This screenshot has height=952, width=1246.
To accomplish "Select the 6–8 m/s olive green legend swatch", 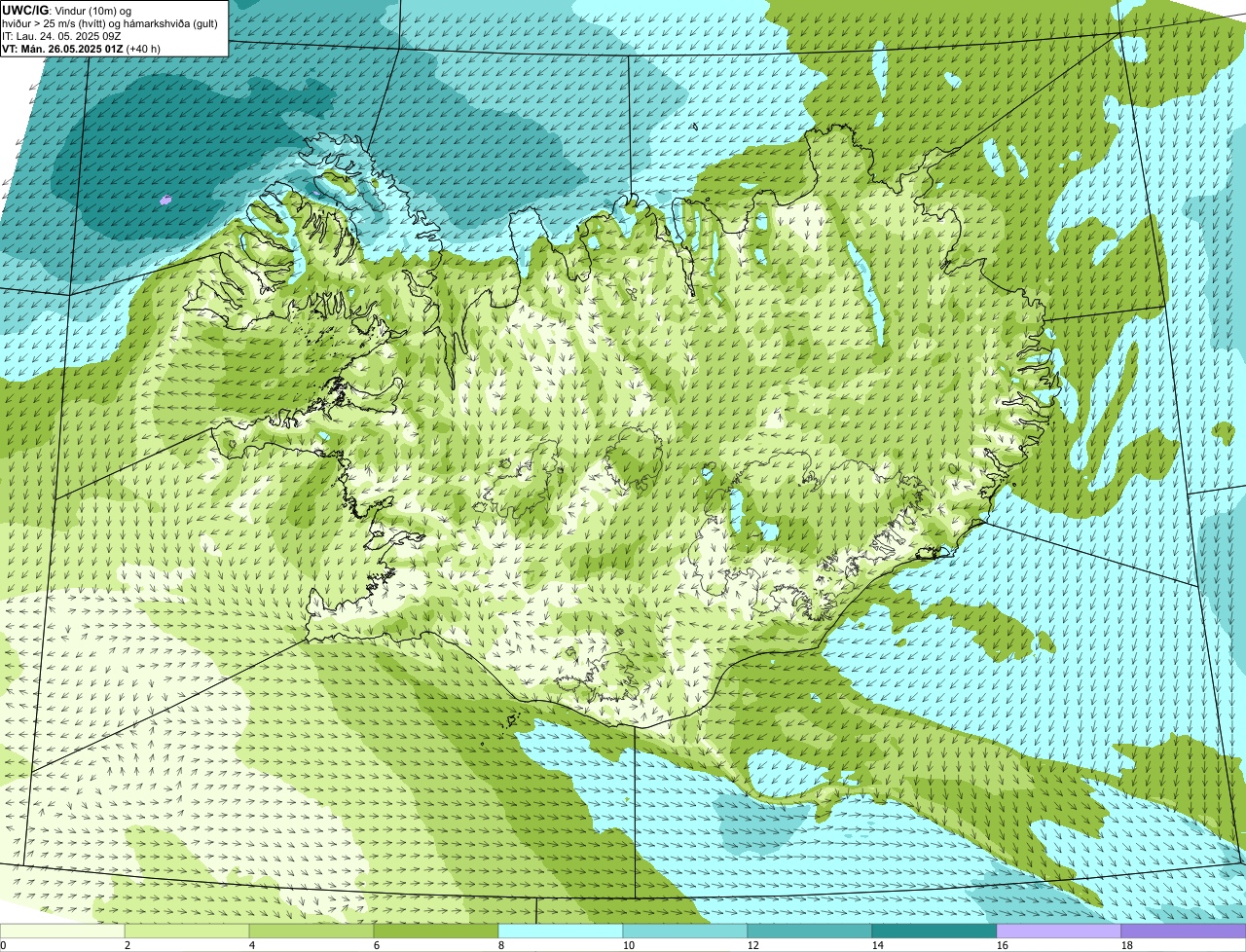I will click(x=436, y=931).
